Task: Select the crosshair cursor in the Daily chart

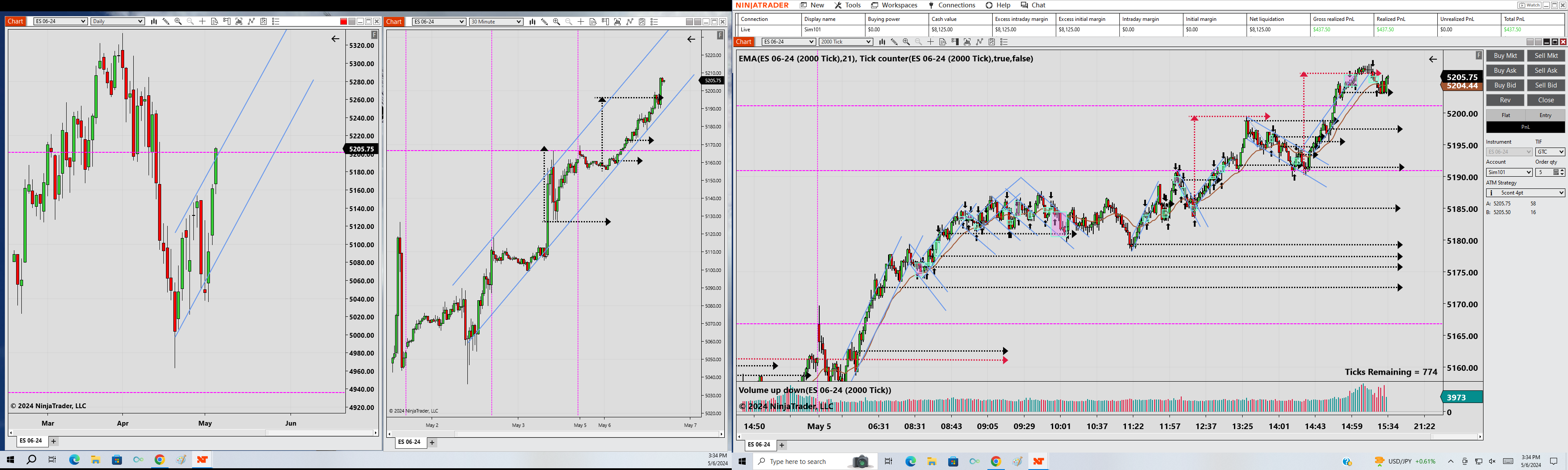Action: 203,21
